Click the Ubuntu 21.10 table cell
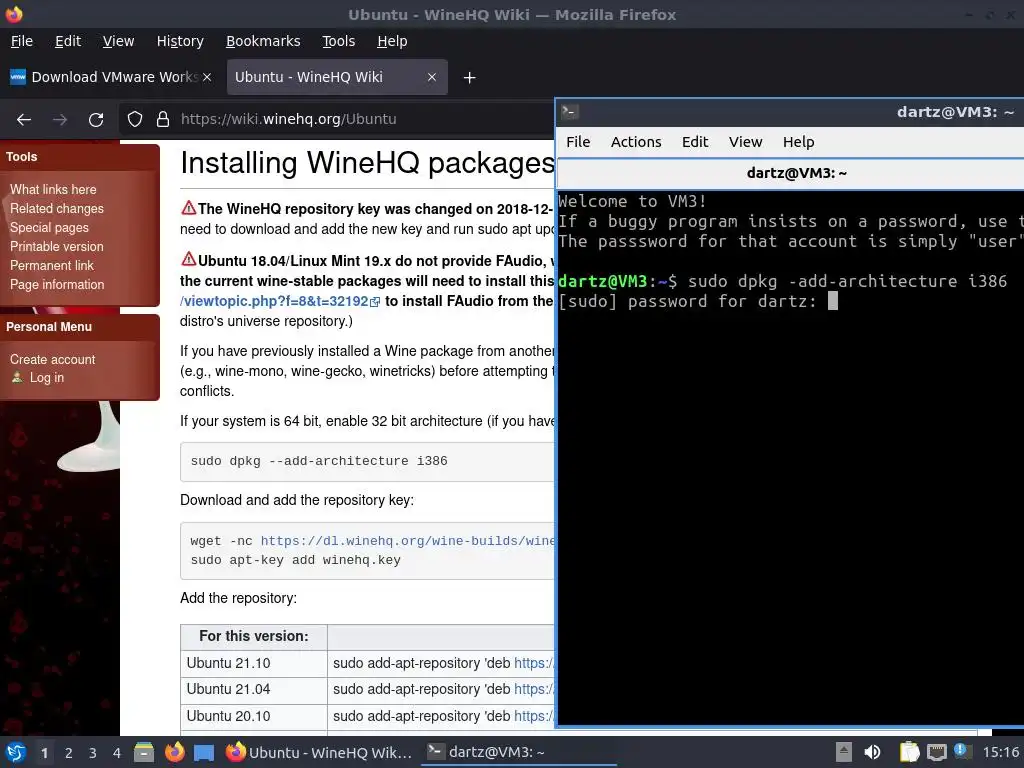 click(254, 663)
